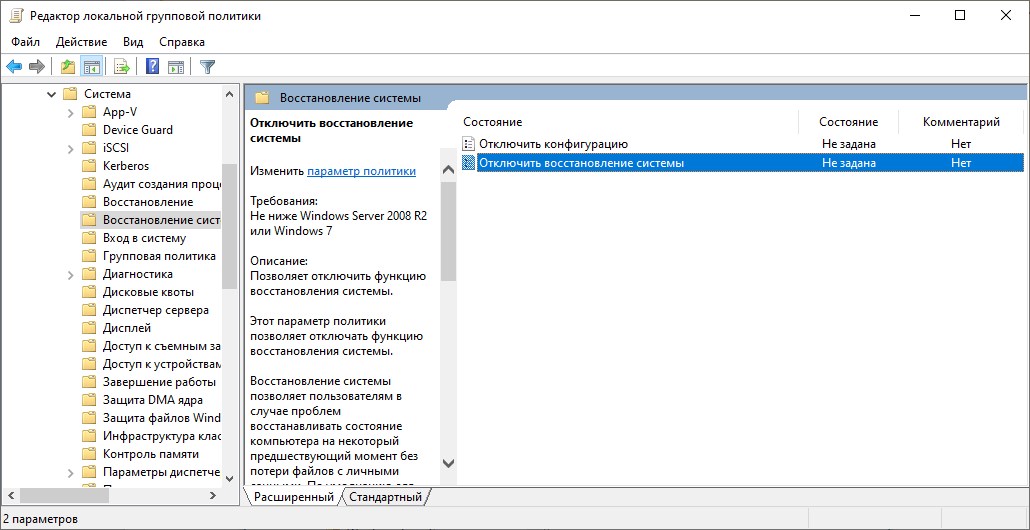
Task: Click the Filter funnel toolbar icon
Action: (207, 67)
